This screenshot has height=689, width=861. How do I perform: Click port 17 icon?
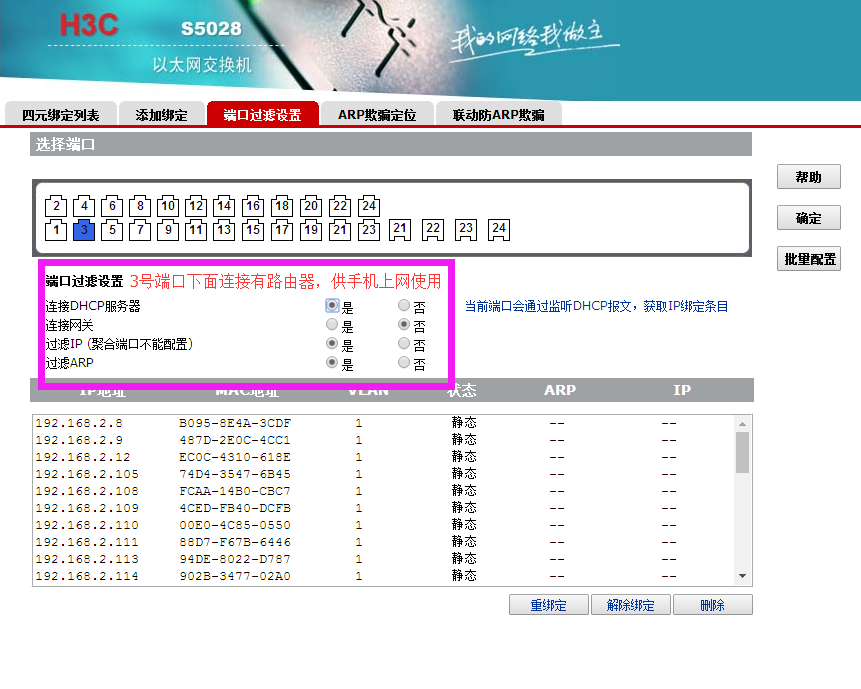tap(282, 230)
